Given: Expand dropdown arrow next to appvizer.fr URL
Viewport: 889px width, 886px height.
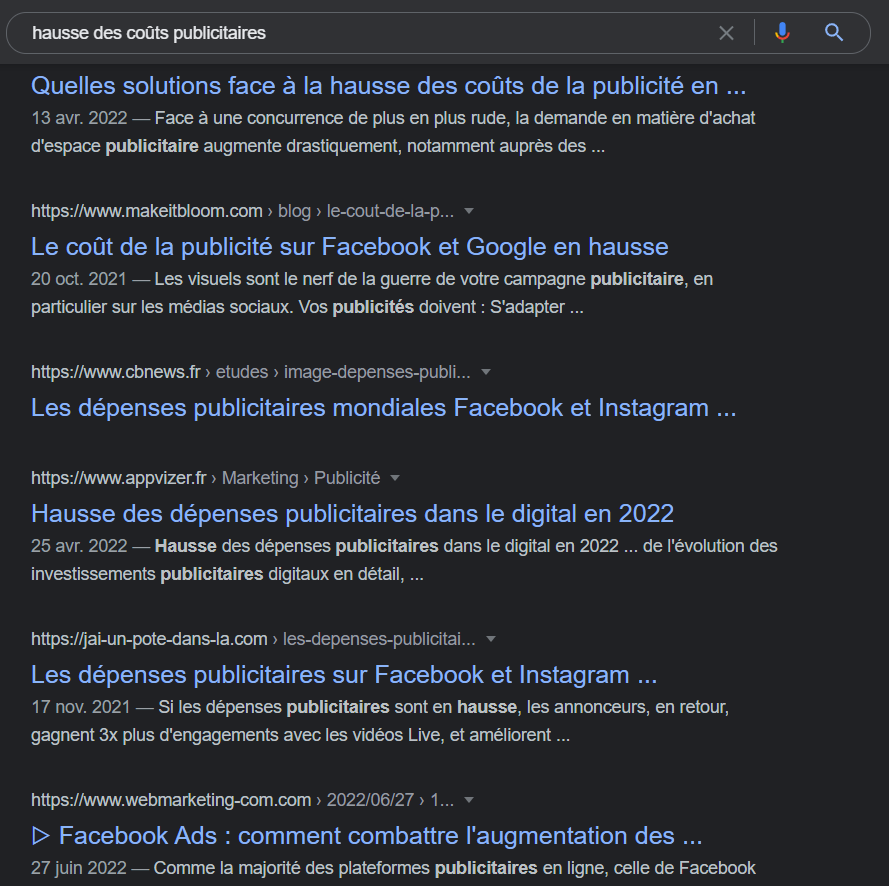Looking at the screenshot, I should 395,478.
